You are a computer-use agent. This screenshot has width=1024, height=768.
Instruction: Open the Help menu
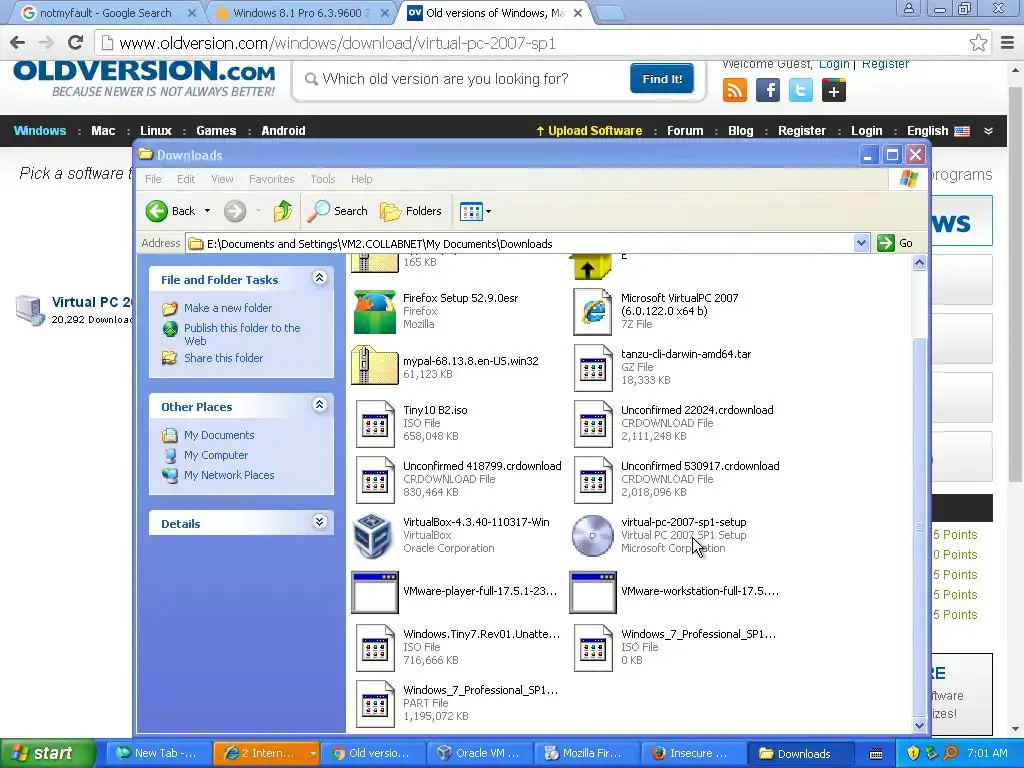(361, 179)
